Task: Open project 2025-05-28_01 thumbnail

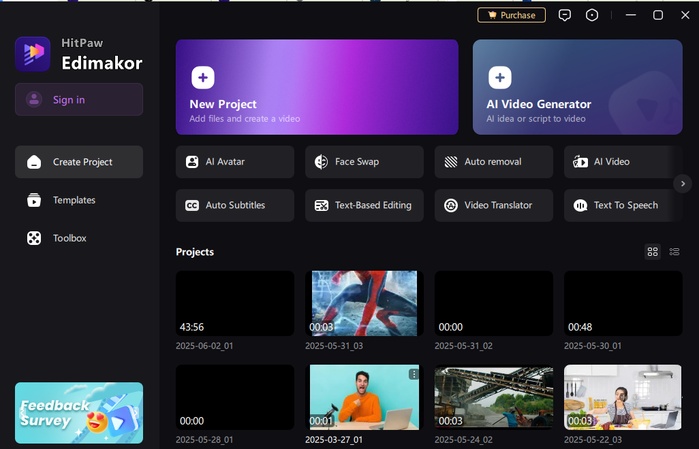Action: [x=235, y=397]
